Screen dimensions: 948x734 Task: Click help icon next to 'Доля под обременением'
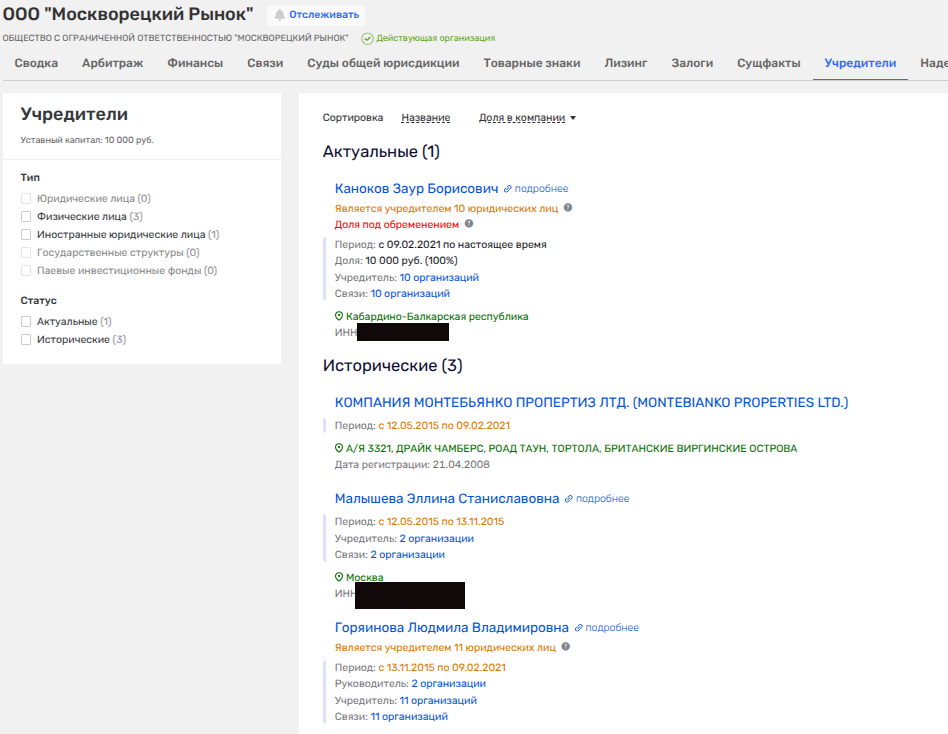coord(469,224)
